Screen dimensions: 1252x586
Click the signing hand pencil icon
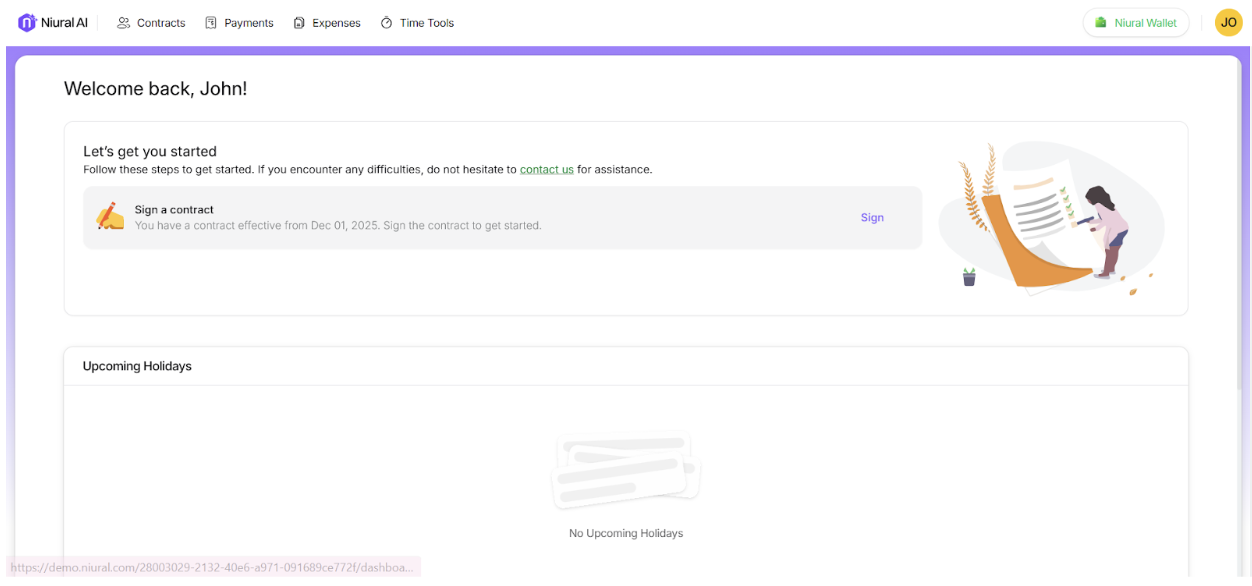[110, 216]
